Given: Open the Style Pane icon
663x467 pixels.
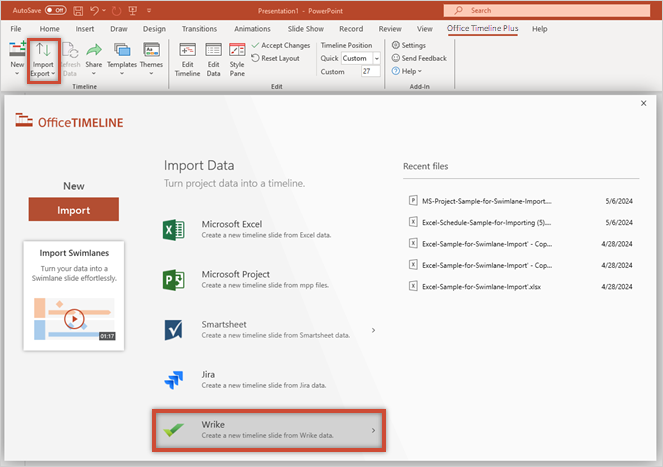Looking at the screenshot, I should 237,50.
